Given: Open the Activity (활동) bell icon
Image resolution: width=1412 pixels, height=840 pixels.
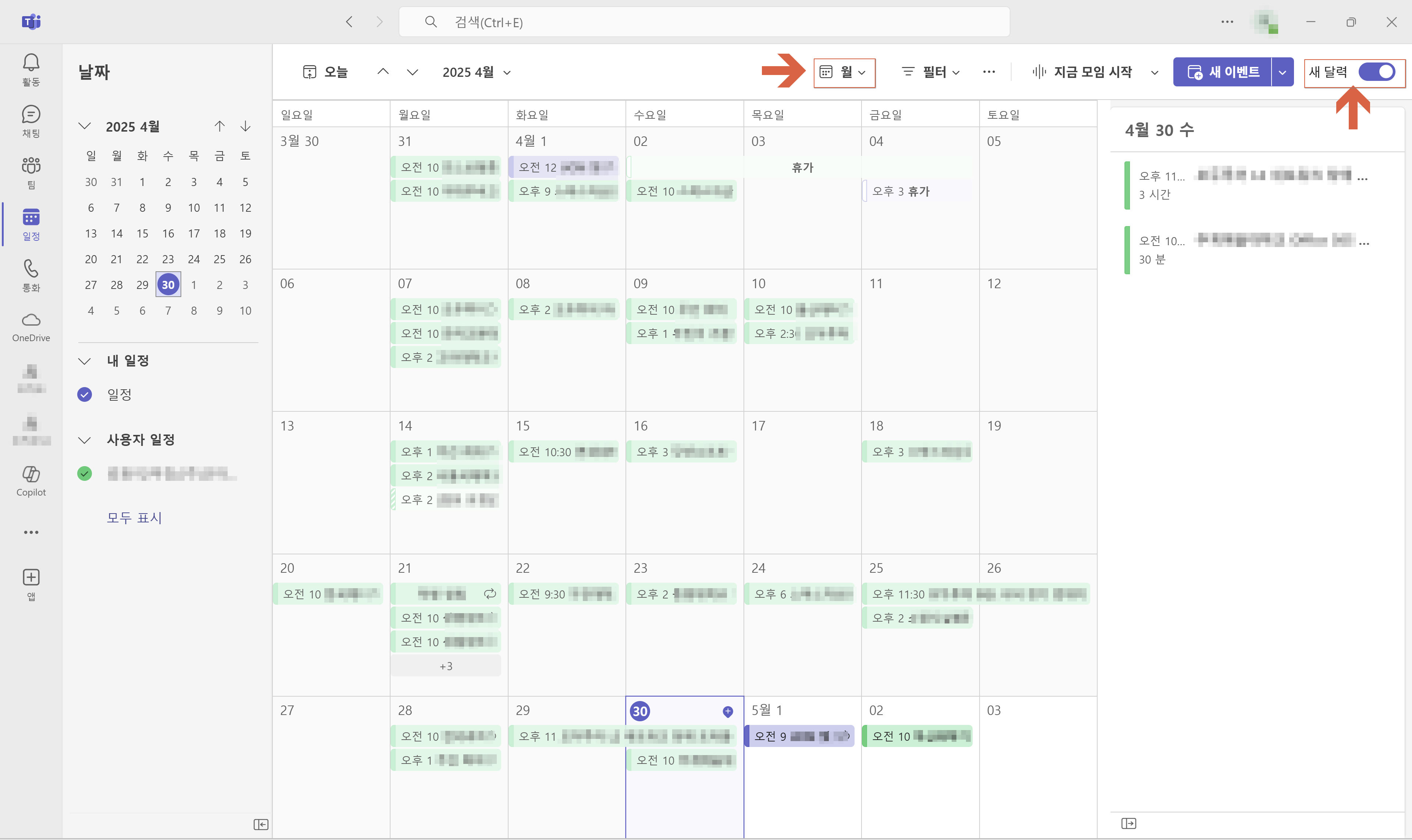Looking at the screenshot, I should click(31, 69).
